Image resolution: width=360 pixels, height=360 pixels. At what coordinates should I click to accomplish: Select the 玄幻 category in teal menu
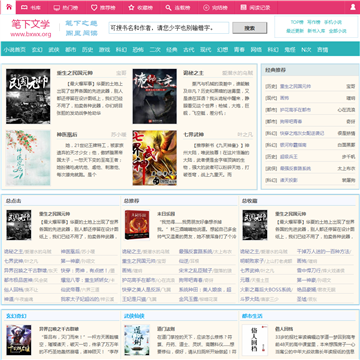[37, 50]
